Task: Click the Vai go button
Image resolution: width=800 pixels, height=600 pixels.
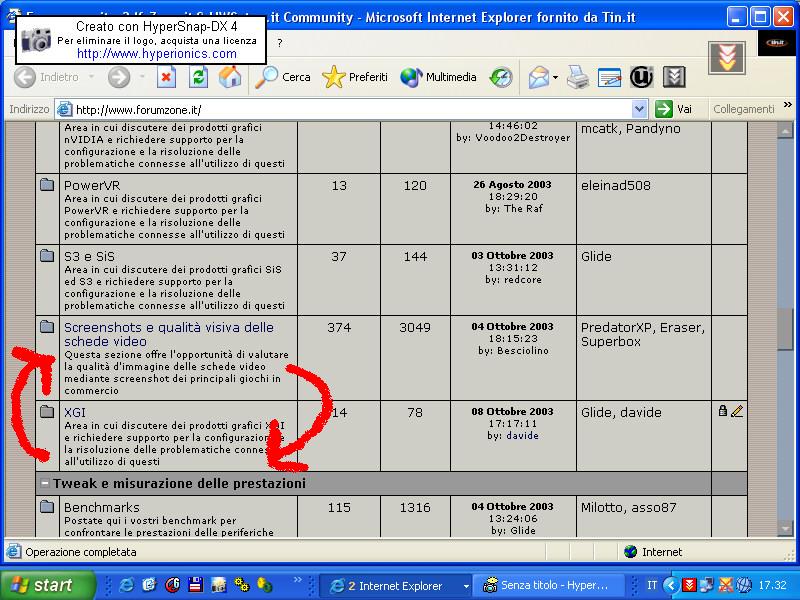Action: [x=674, y=109]
